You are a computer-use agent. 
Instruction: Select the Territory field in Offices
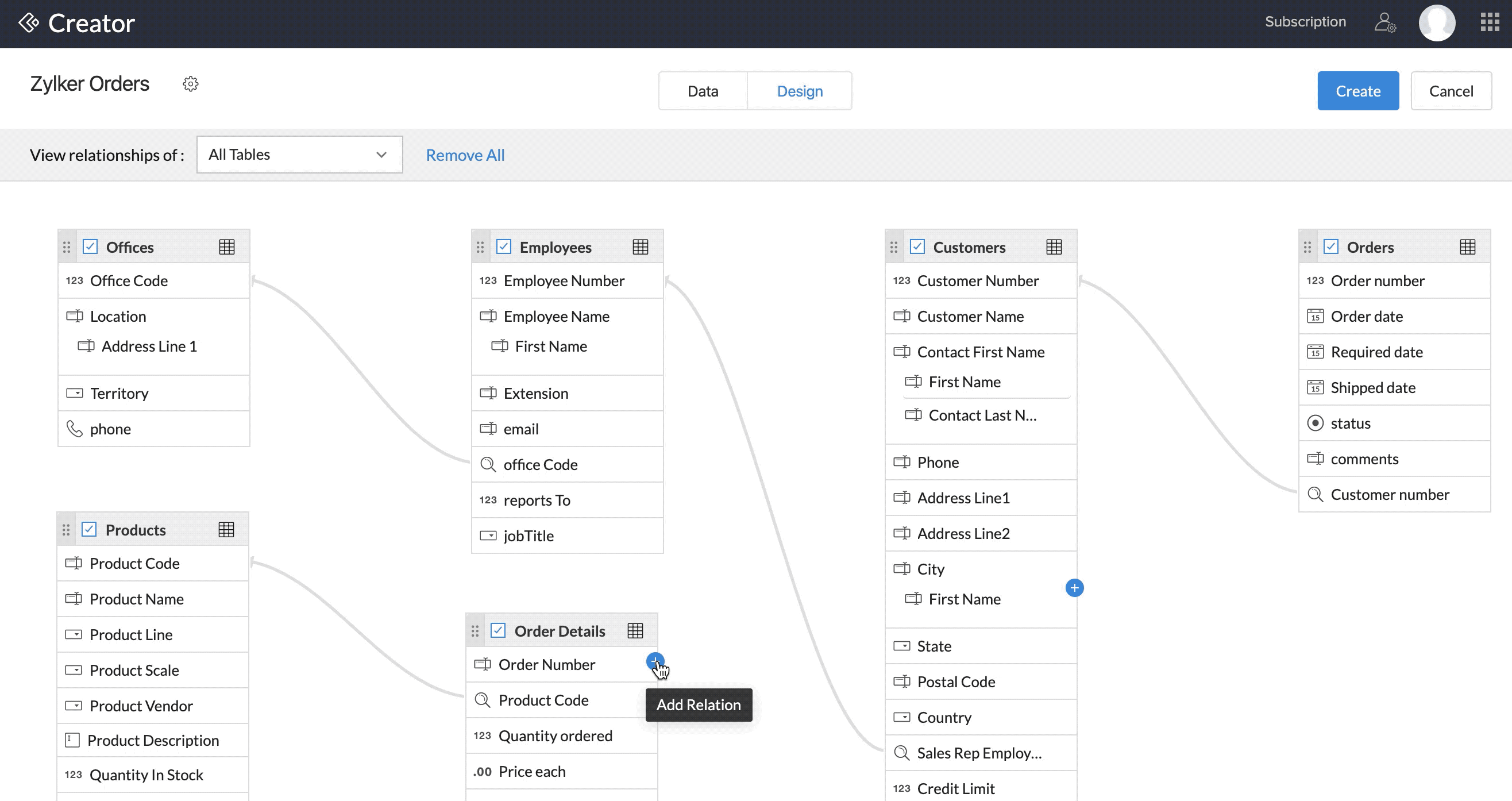tap(154, 394)
